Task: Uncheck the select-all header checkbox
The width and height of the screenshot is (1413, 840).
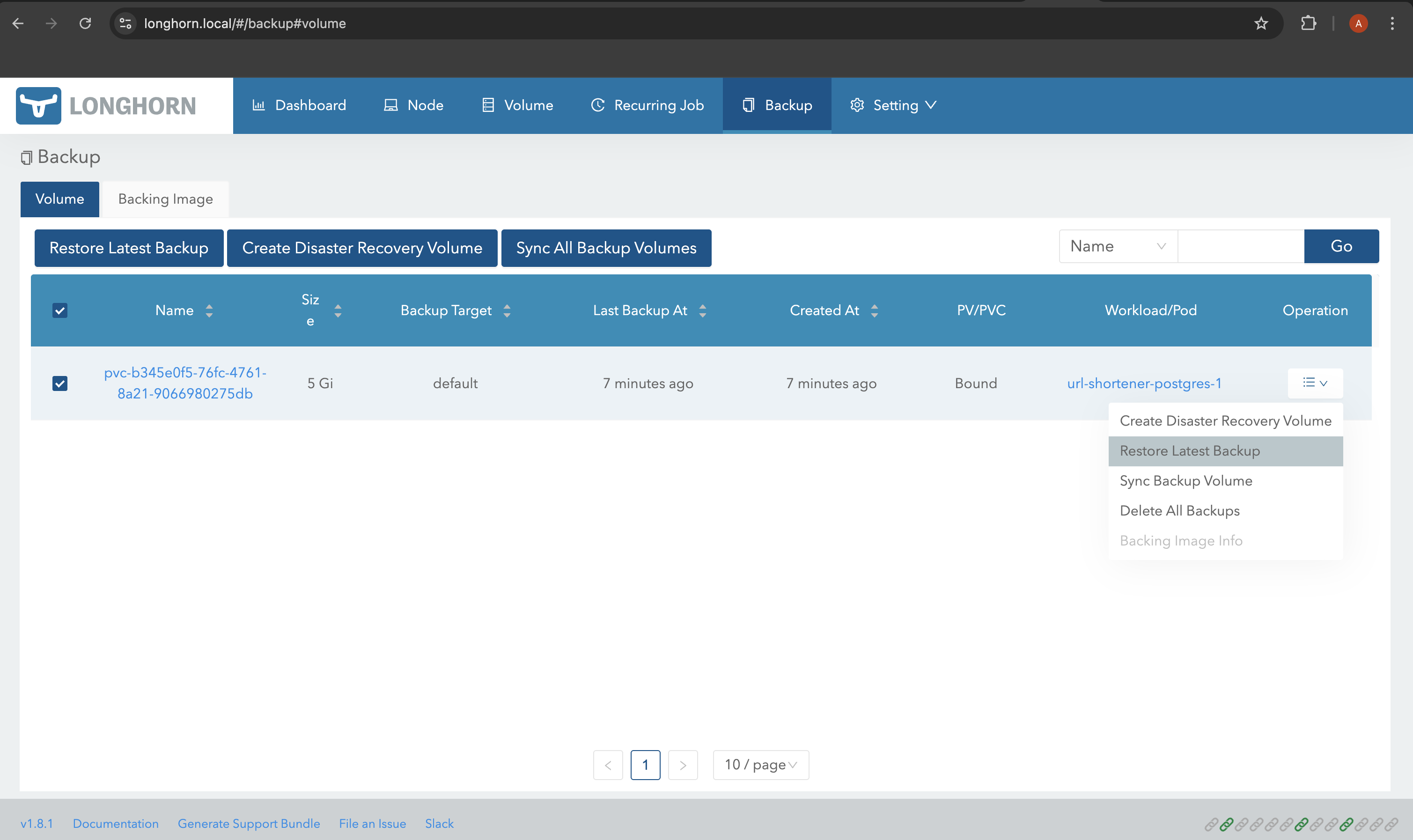Action: point(60,310)
